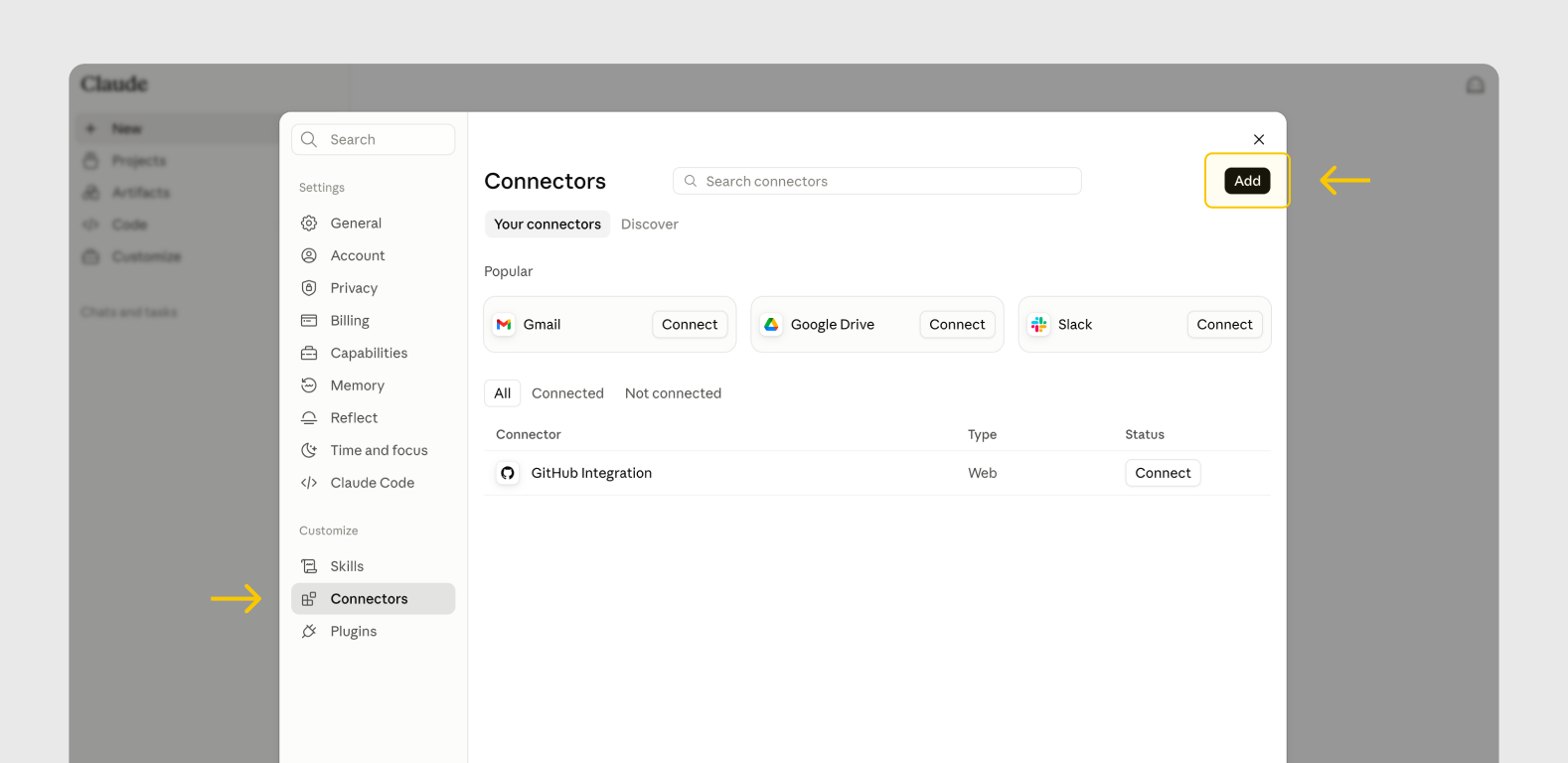Close the settings dialog with X

pyautogui.click(x=1259, y=140)
